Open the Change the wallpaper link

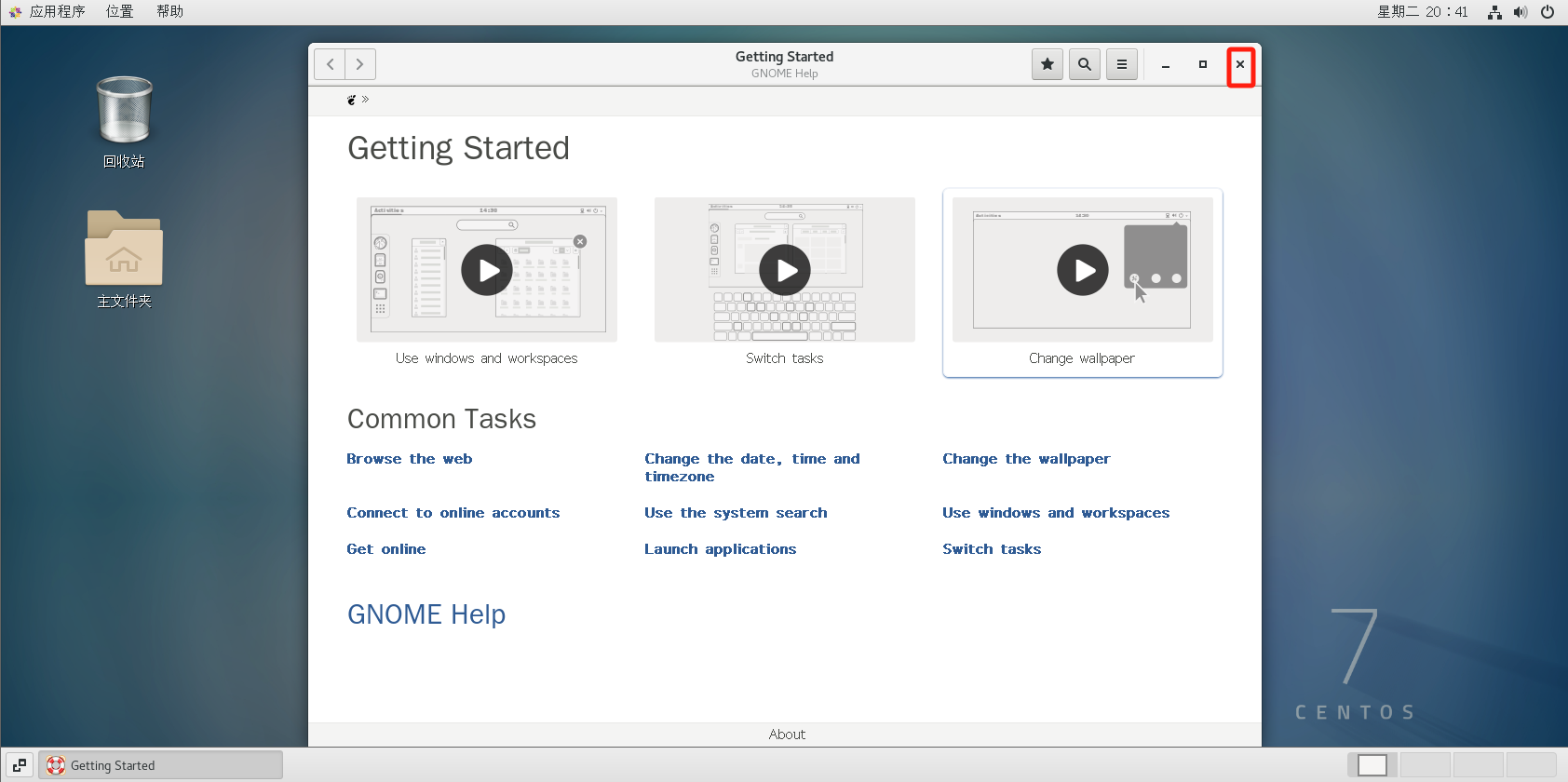[x=1026, y=459]
